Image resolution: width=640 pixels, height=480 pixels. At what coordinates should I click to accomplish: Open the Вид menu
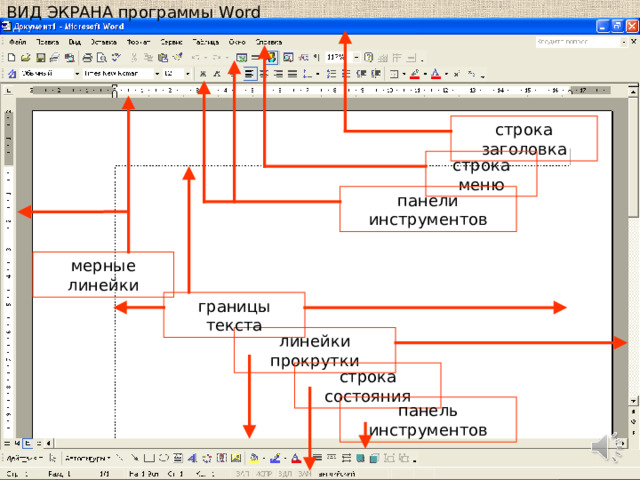[74, 42]
